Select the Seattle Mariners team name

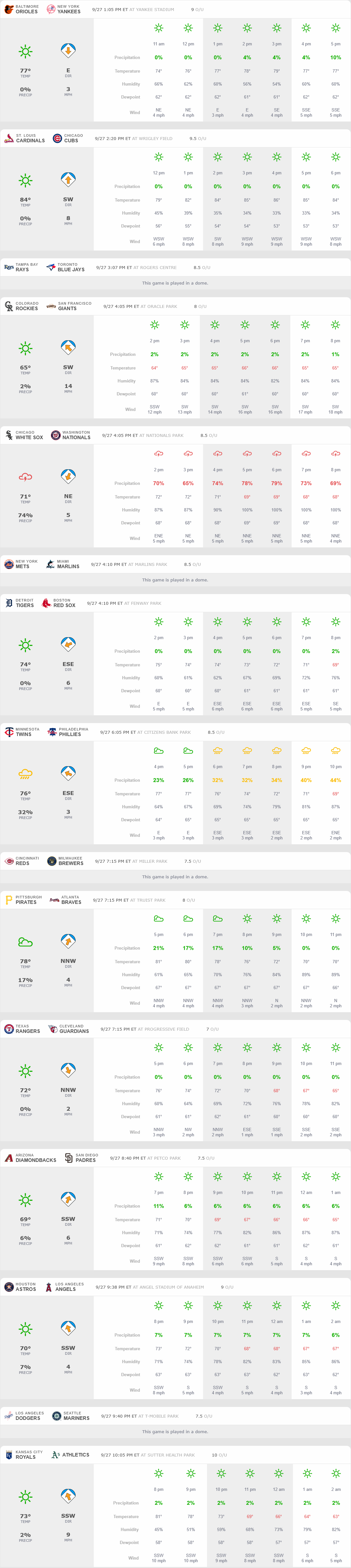tap(76, 1418)
